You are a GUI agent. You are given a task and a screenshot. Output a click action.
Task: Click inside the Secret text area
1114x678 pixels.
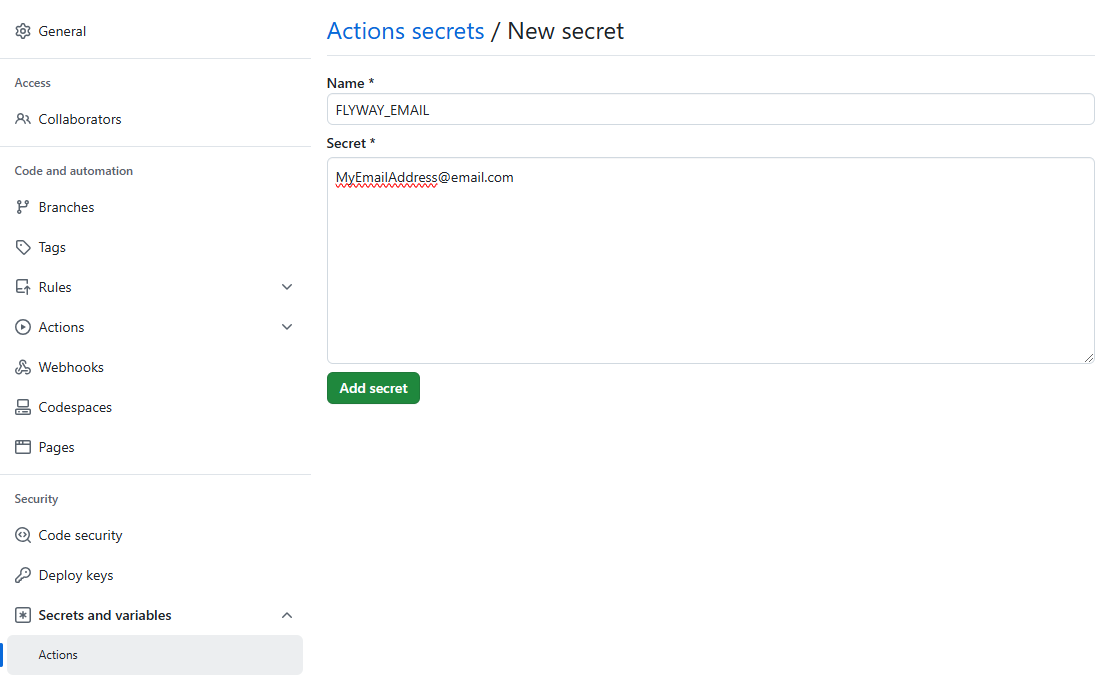[710, 270]
